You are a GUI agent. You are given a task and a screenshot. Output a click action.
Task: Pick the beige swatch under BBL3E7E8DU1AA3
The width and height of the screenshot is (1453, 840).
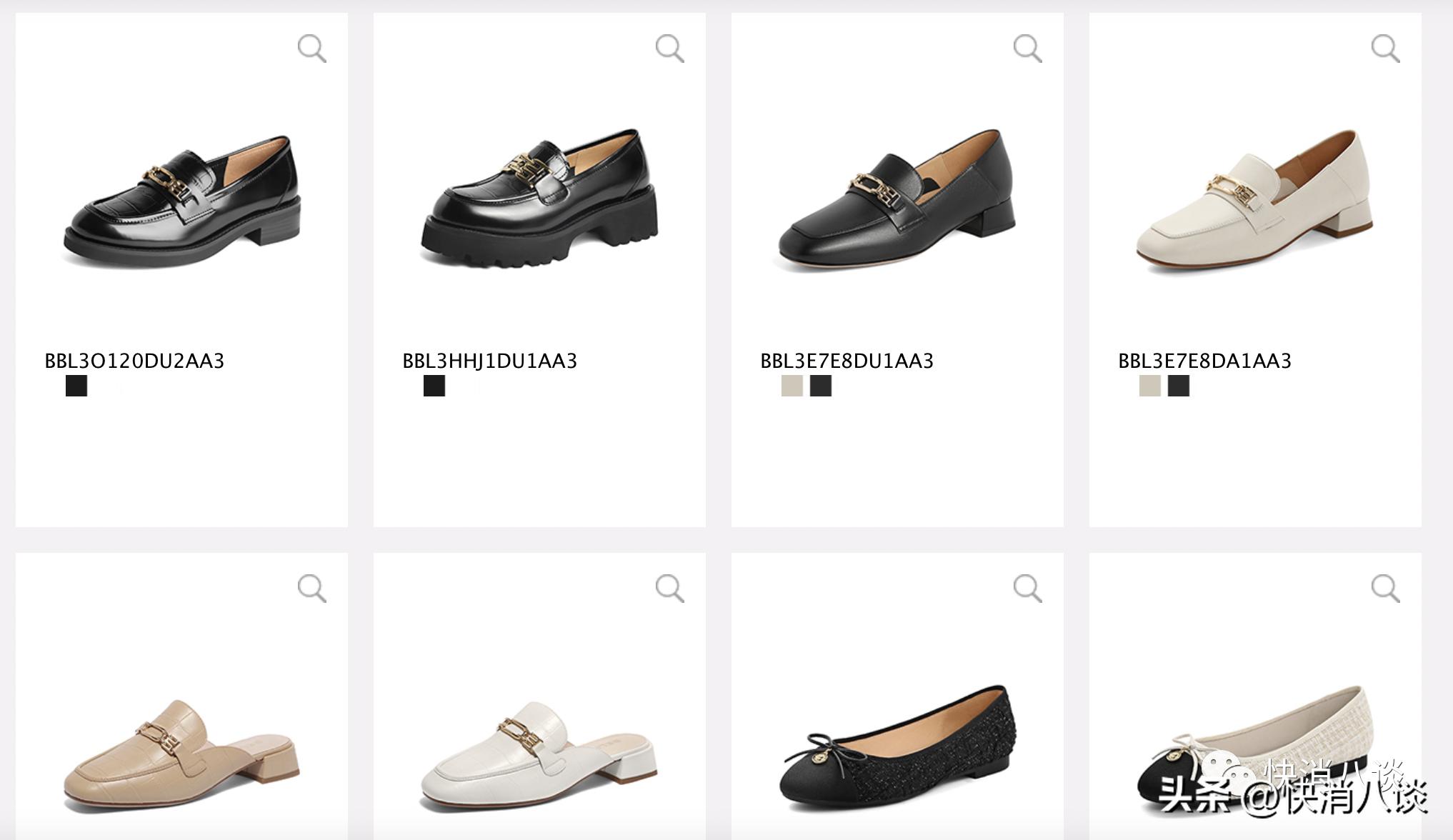(792, 386)
